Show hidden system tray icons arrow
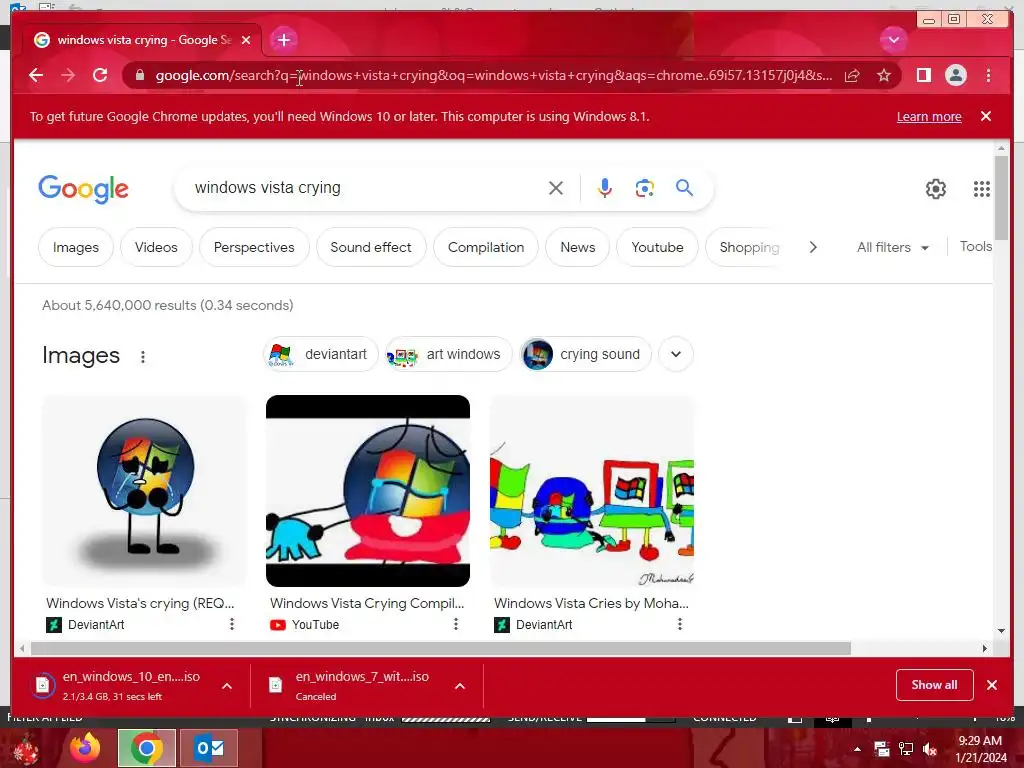1024x768 pixels. pos(857,749)
